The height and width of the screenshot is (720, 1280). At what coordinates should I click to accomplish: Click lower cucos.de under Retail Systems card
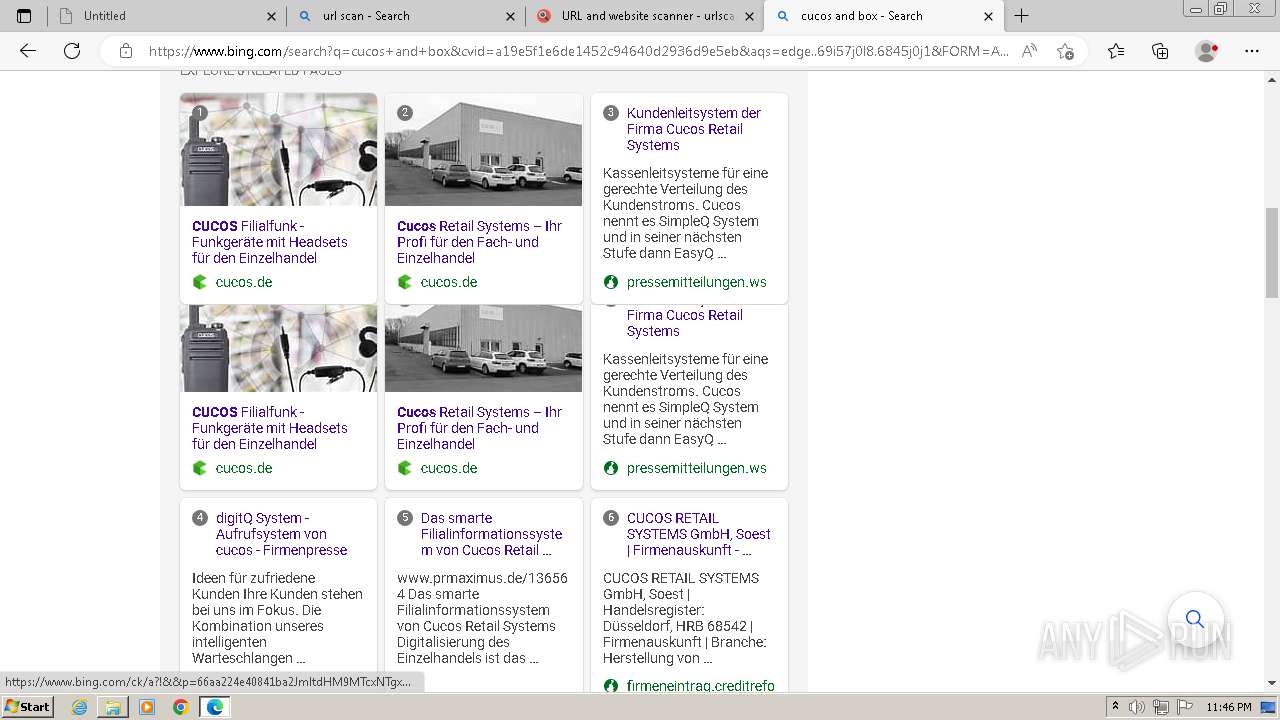[x=449, y=468]
